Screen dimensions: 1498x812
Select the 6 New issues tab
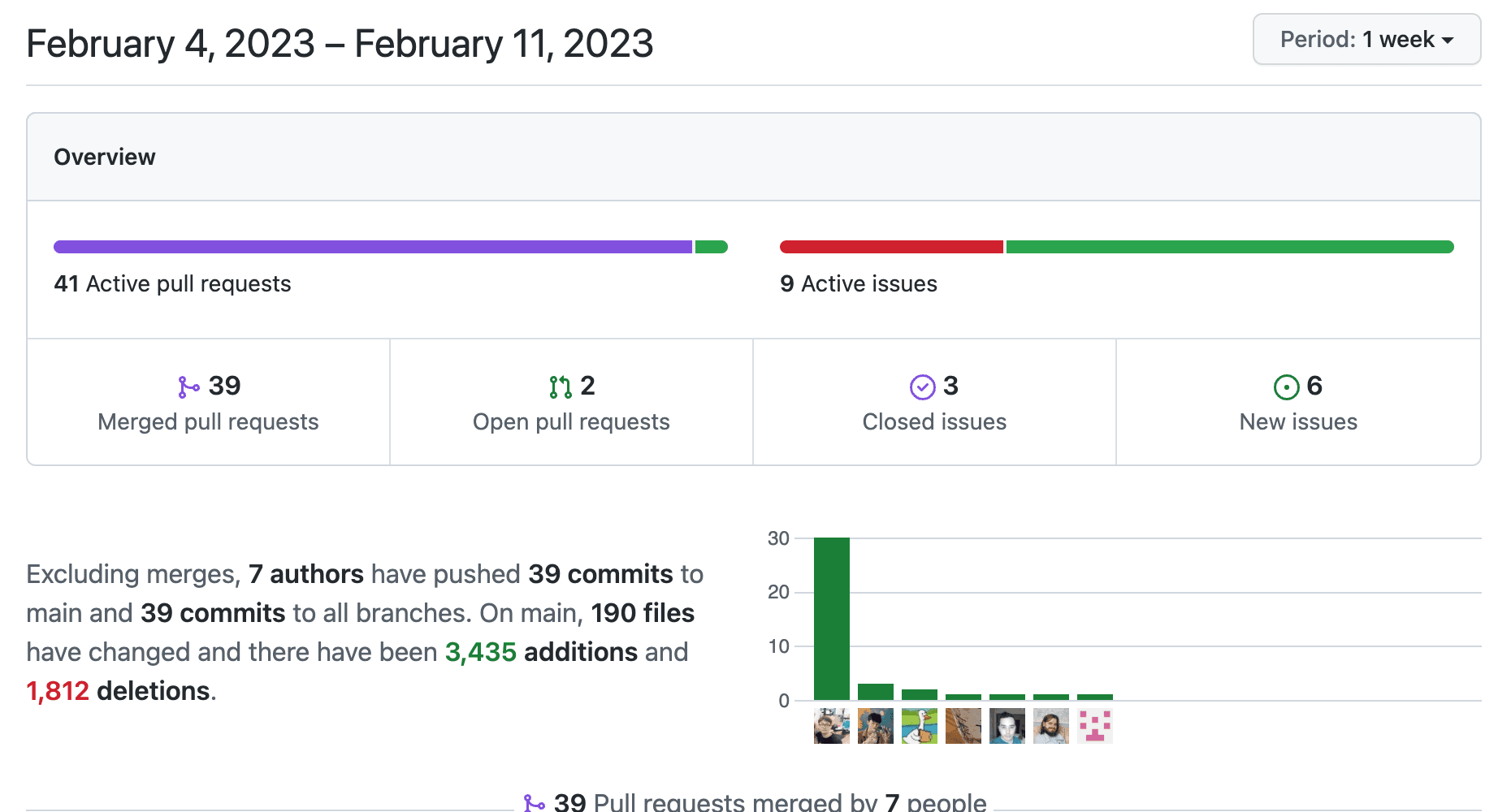coord(1298,403)
